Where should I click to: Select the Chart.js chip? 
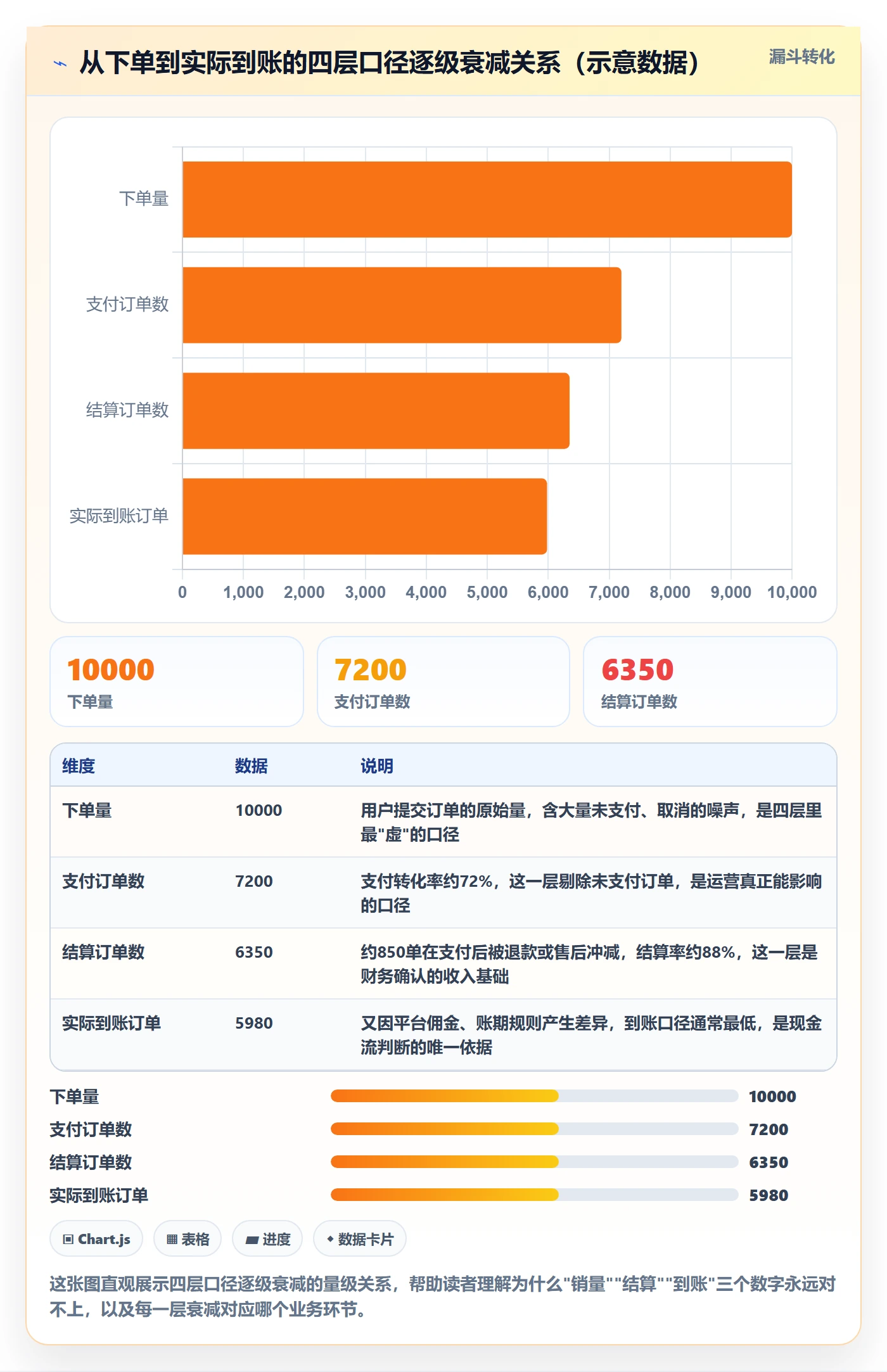(x=96, y=1238)
